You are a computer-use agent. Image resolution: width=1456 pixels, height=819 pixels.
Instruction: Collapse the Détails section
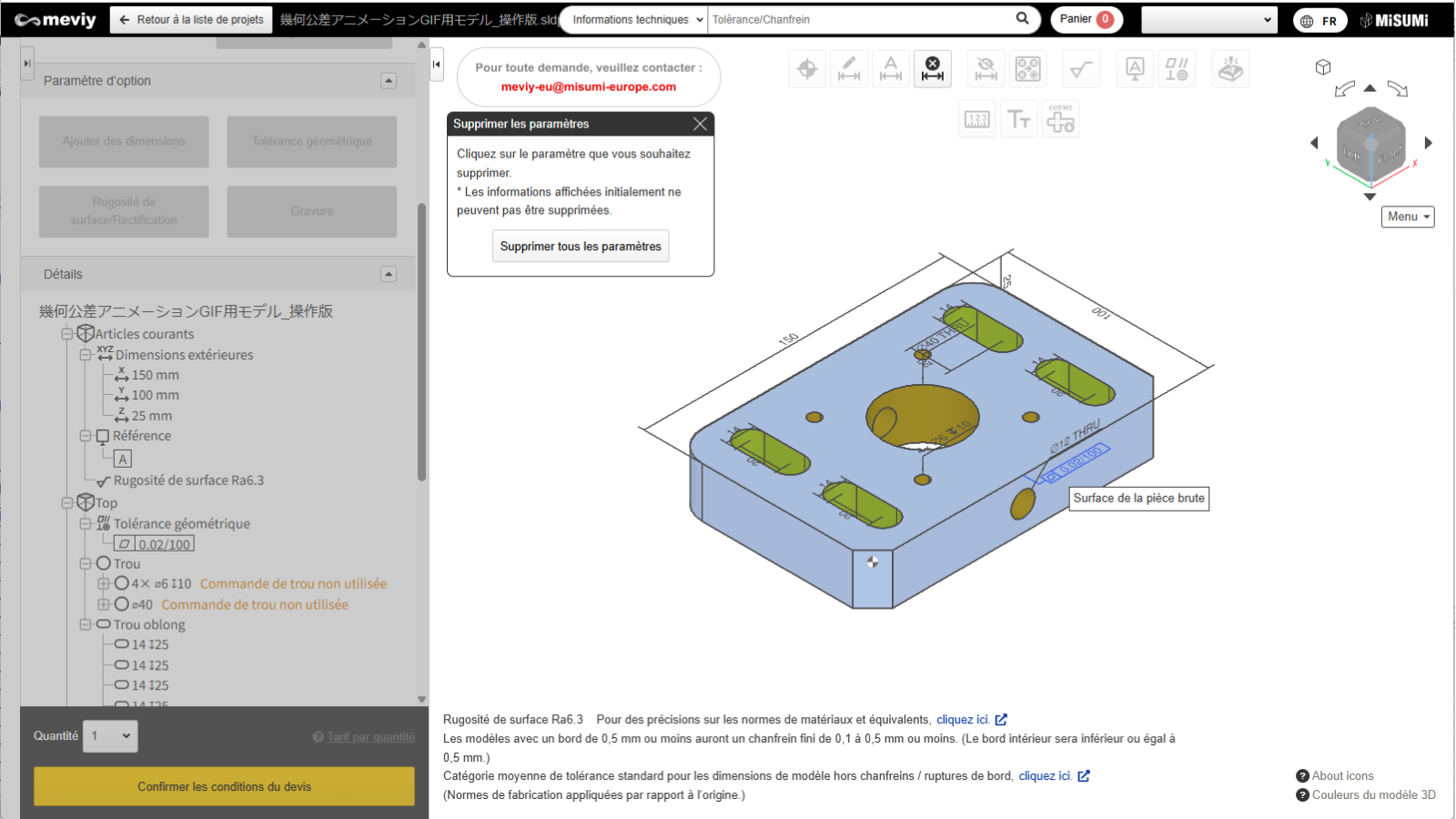[x=389, y=274]
